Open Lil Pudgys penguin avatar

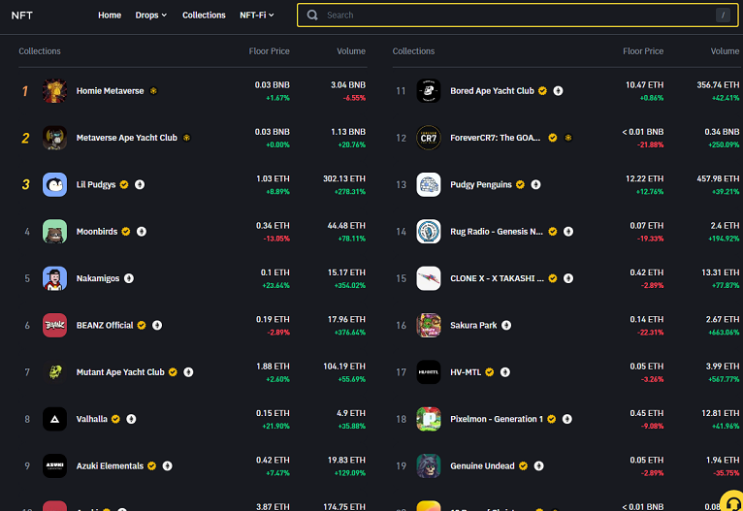click(54, 184)
